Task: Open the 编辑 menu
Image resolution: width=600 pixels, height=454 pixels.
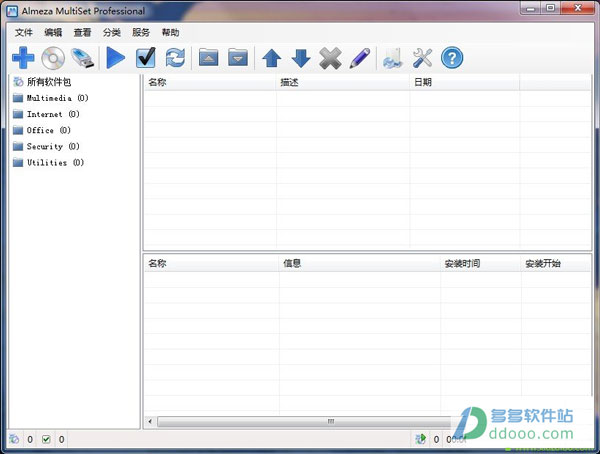Action: coord(53,33)
